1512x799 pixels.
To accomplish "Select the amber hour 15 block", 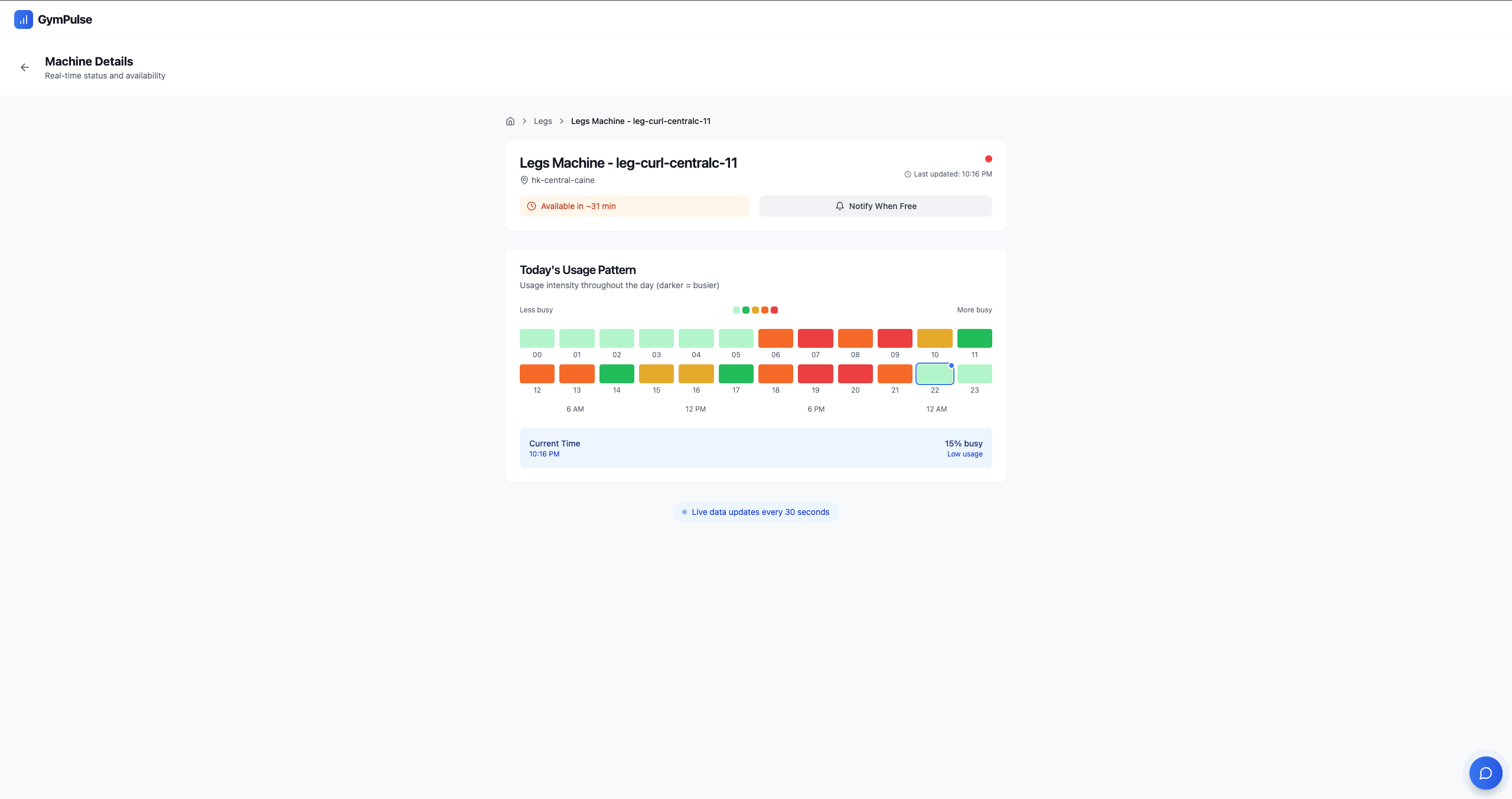I will point(656,374).
